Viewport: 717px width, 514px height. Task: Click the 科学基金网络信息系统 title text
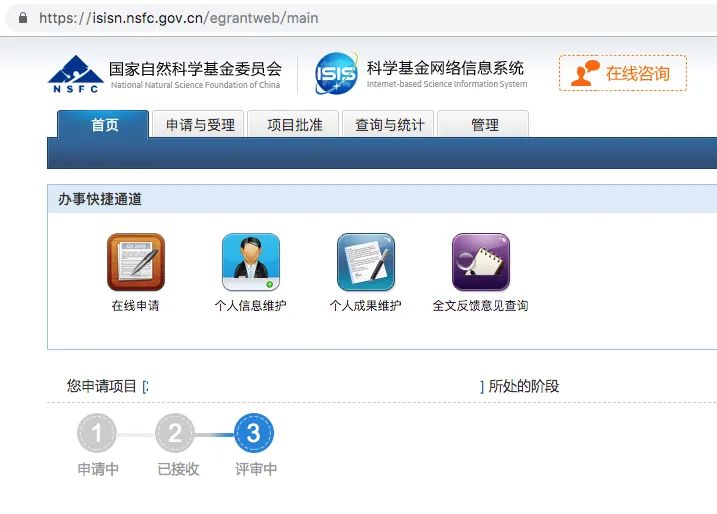[x=445, y=68]
